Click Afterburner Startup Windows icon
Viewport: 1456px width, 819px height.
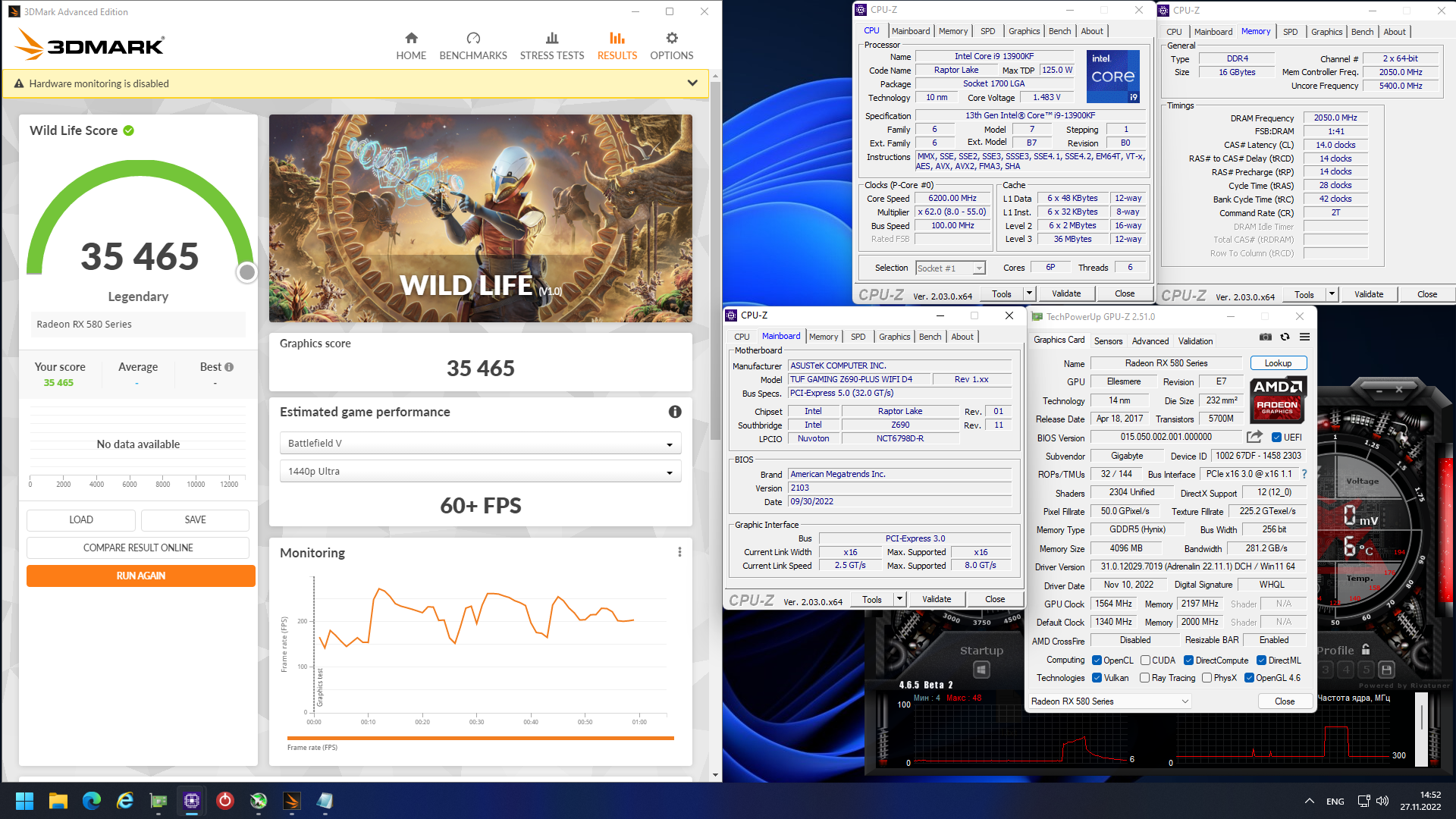point(981,670)
